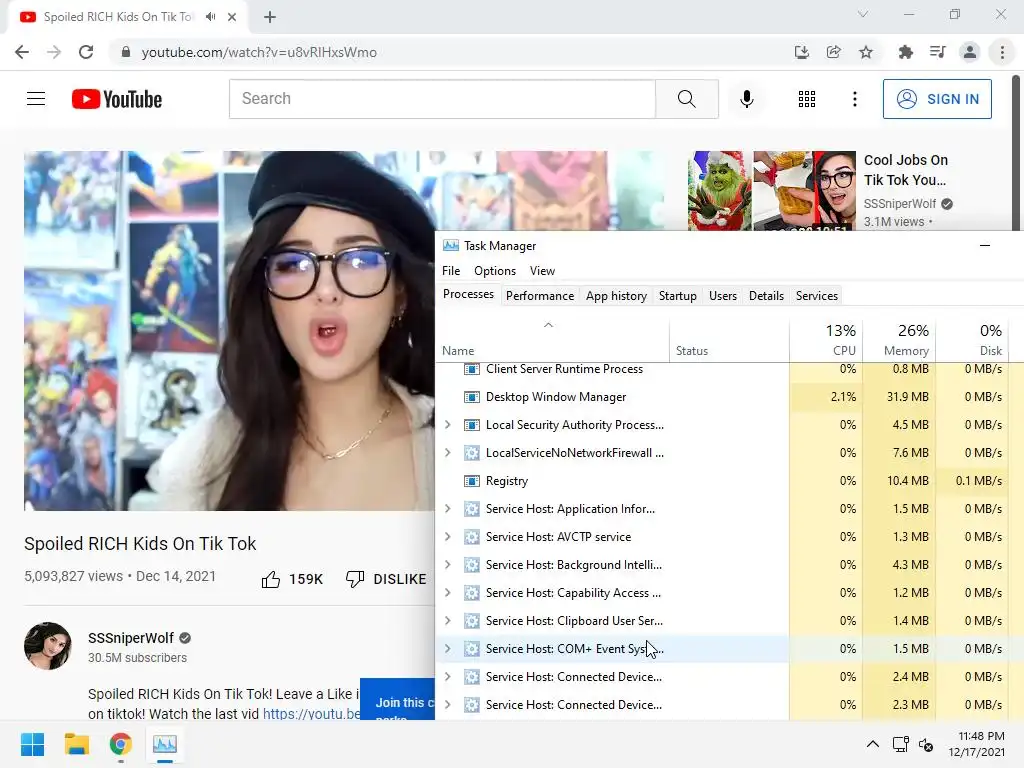Sort processes by Memory column
1024x768 pixels.
pyautogui.click(x=899, y=340)
